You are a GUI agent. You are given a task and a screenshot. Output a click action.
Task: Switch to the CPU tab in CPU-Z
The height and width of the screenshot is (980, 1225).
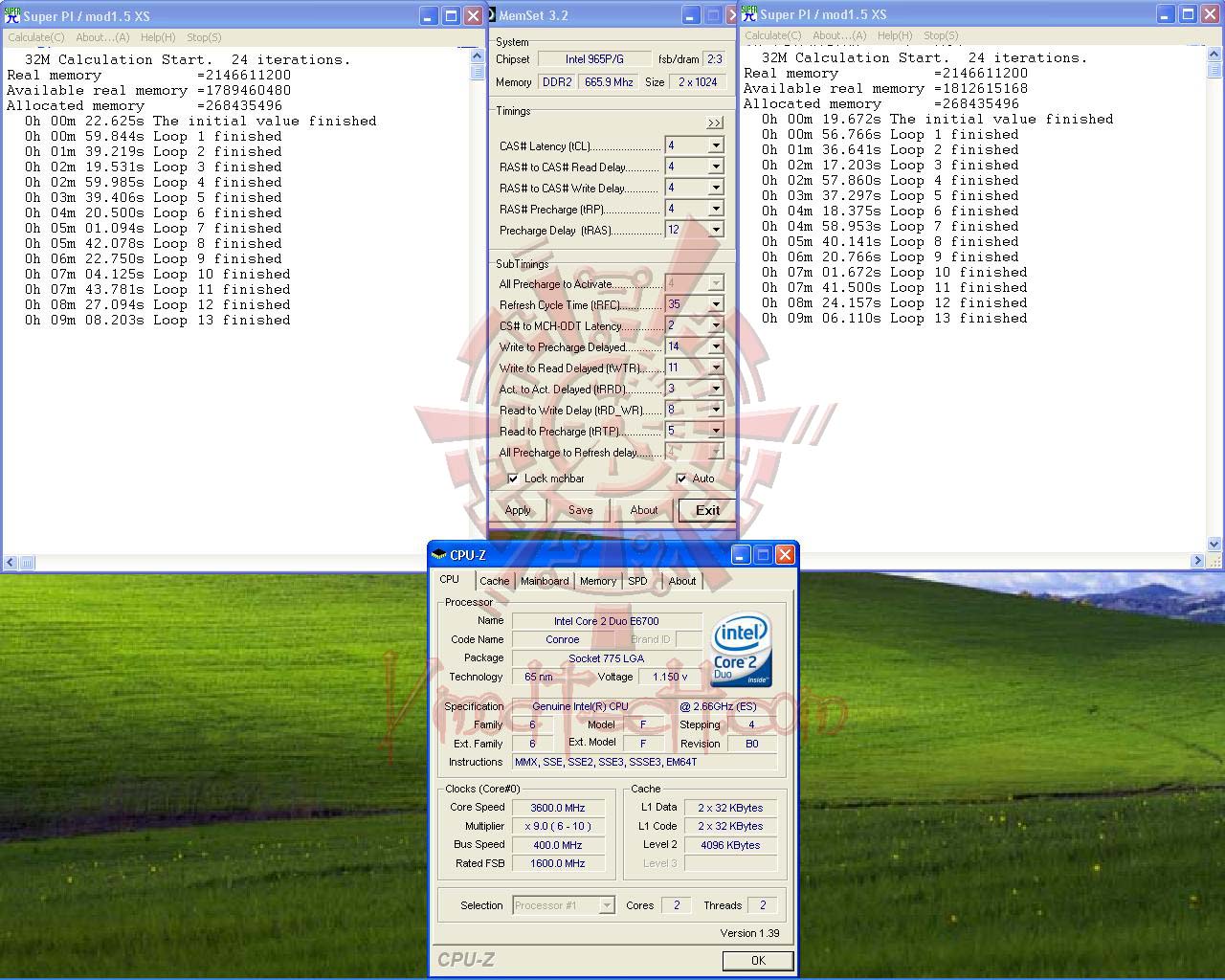(x=450, y=579)
